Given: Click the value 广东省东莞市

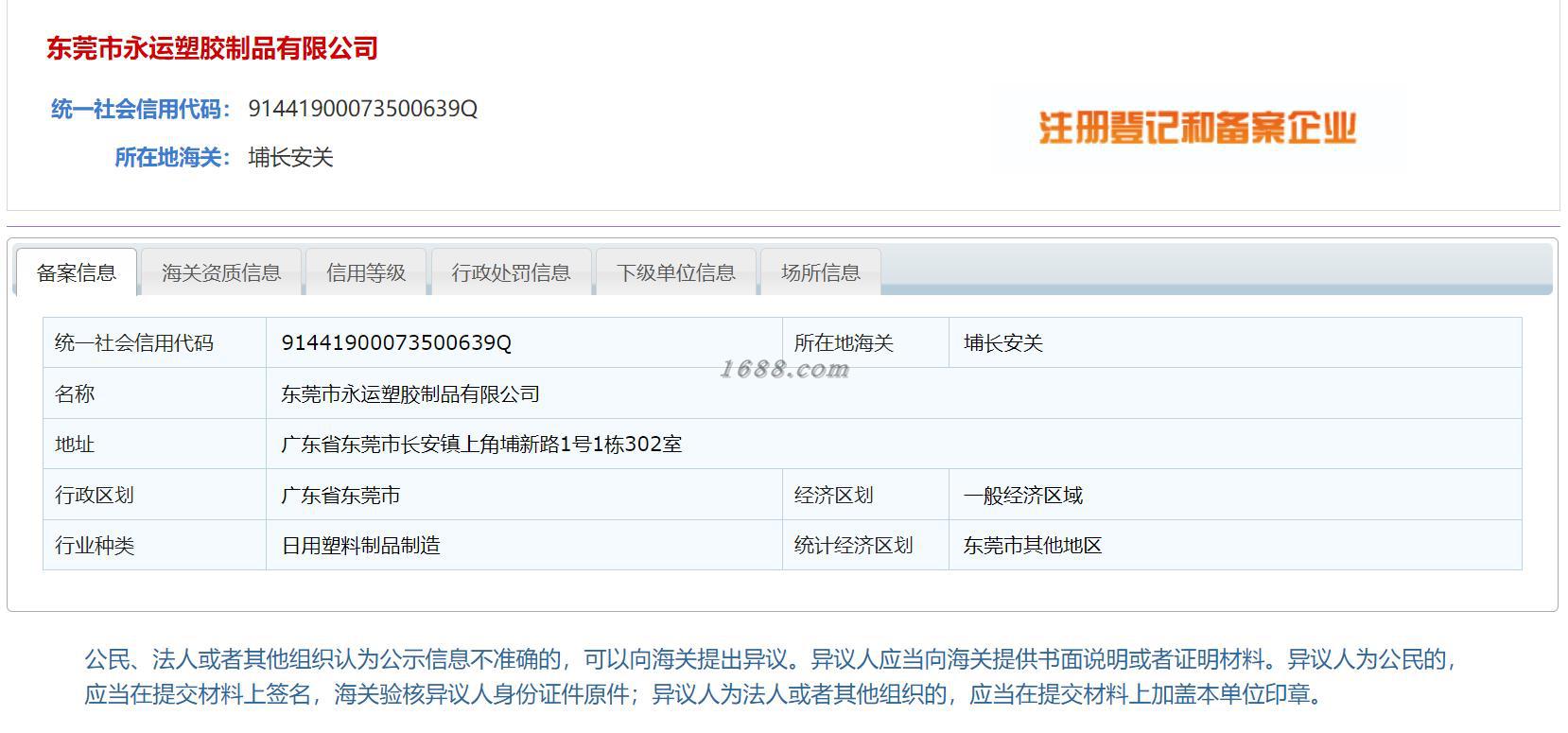Looking at the screenshot, I should tap(340, 495).
